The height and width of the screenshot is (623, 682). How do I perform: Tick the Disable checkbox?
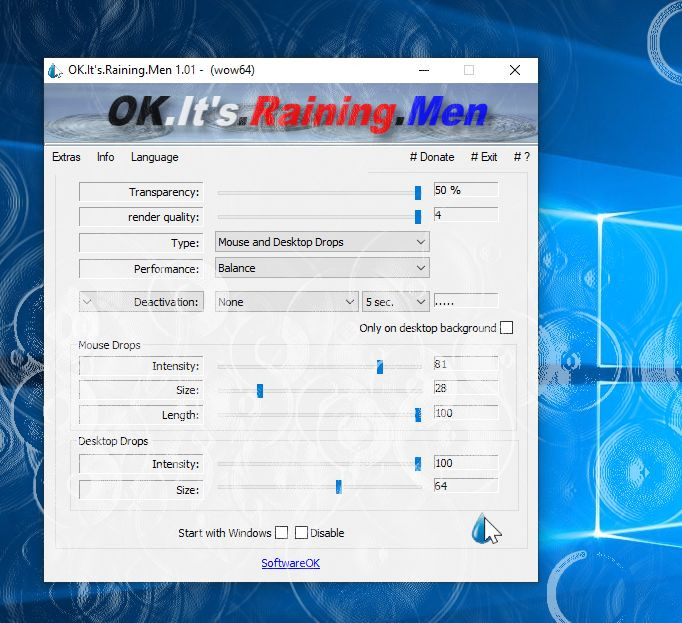click(x=301, y=533)
